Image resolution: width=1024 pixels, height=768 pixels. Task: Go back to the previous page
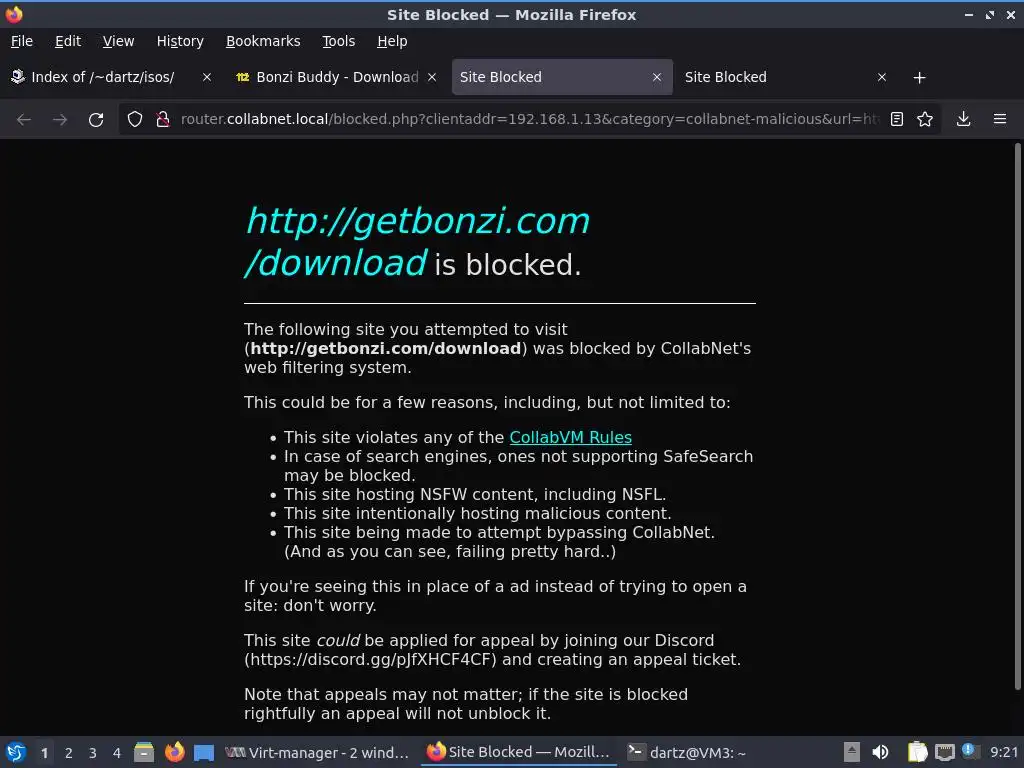coord(24,120)
